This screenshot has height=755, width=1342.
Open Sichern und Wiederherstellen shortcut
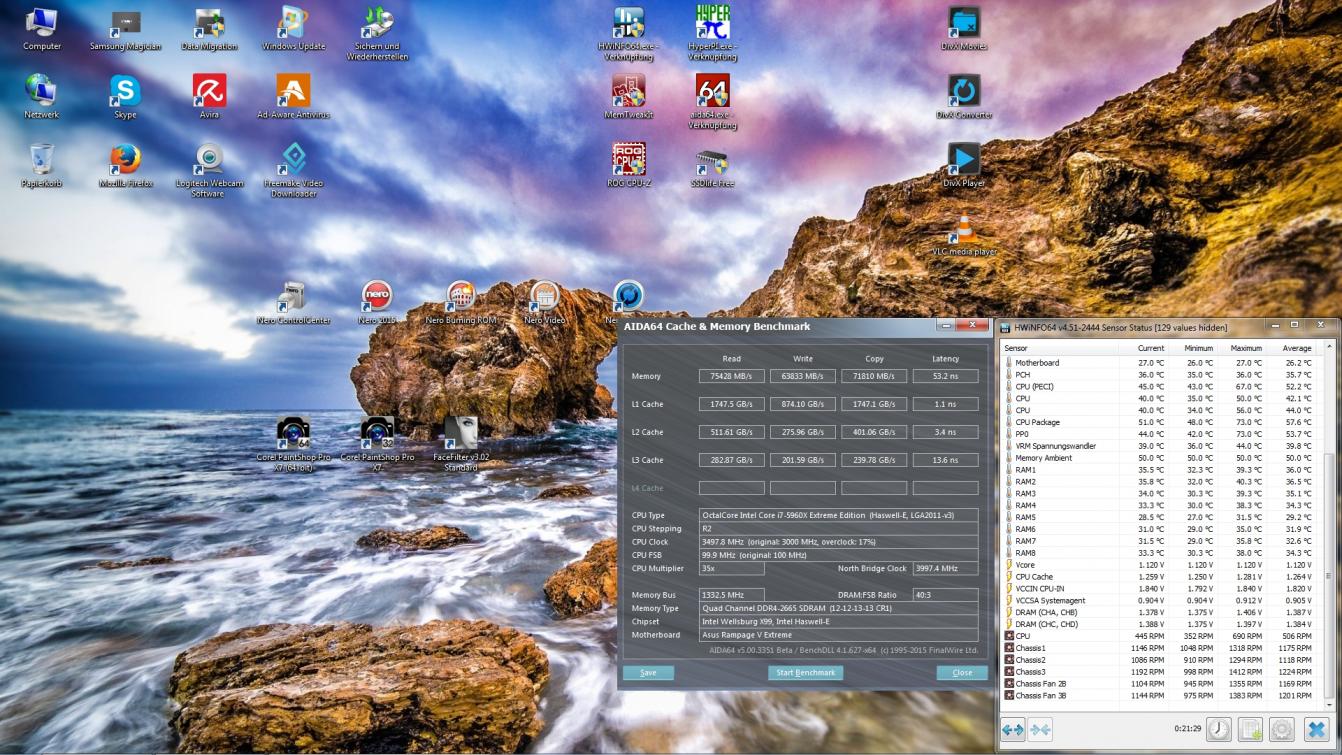click(377, 32)
